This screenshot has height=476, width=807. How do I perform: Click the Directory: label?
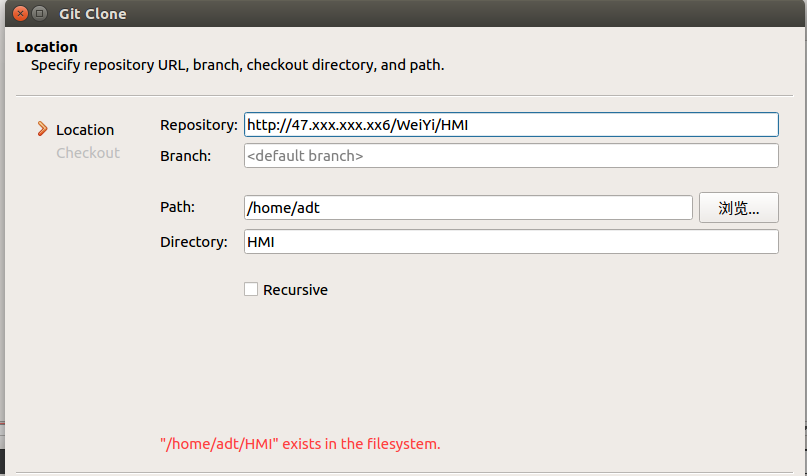(x=194, y=242)
